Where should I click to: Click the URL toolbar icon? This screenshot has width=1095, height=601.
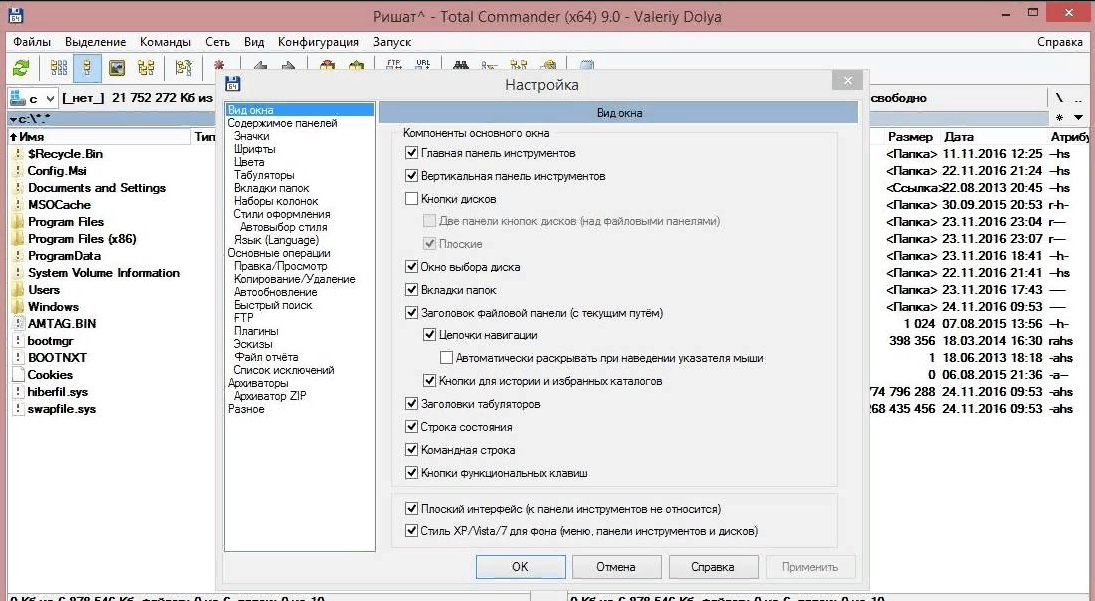coord(423,66)
